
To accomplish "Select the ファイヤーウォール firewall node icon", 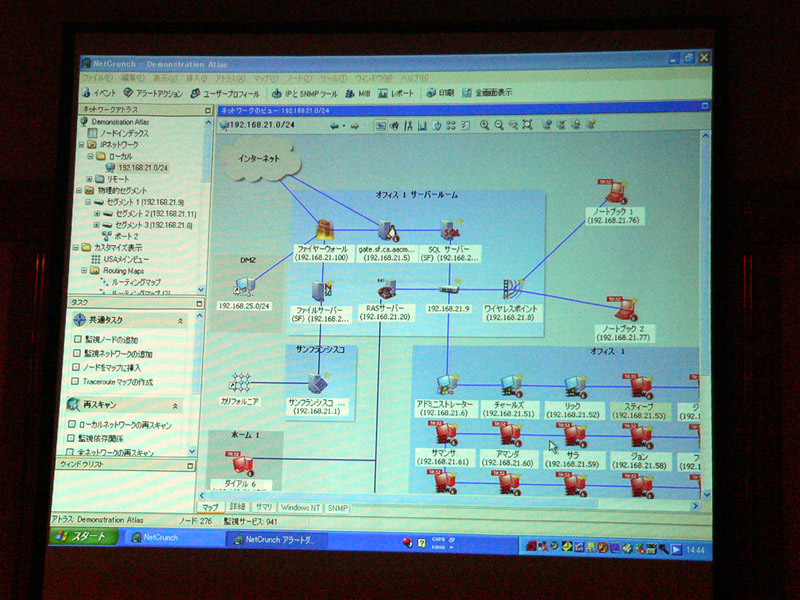I will point(324,231).
